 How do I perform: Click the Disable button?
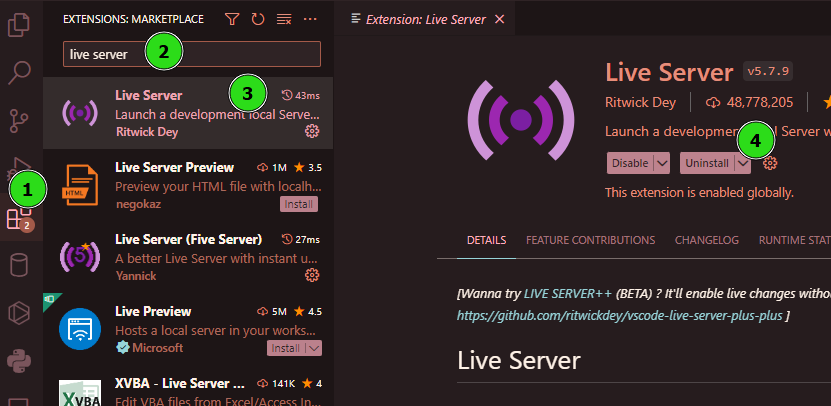coord(630,163)
